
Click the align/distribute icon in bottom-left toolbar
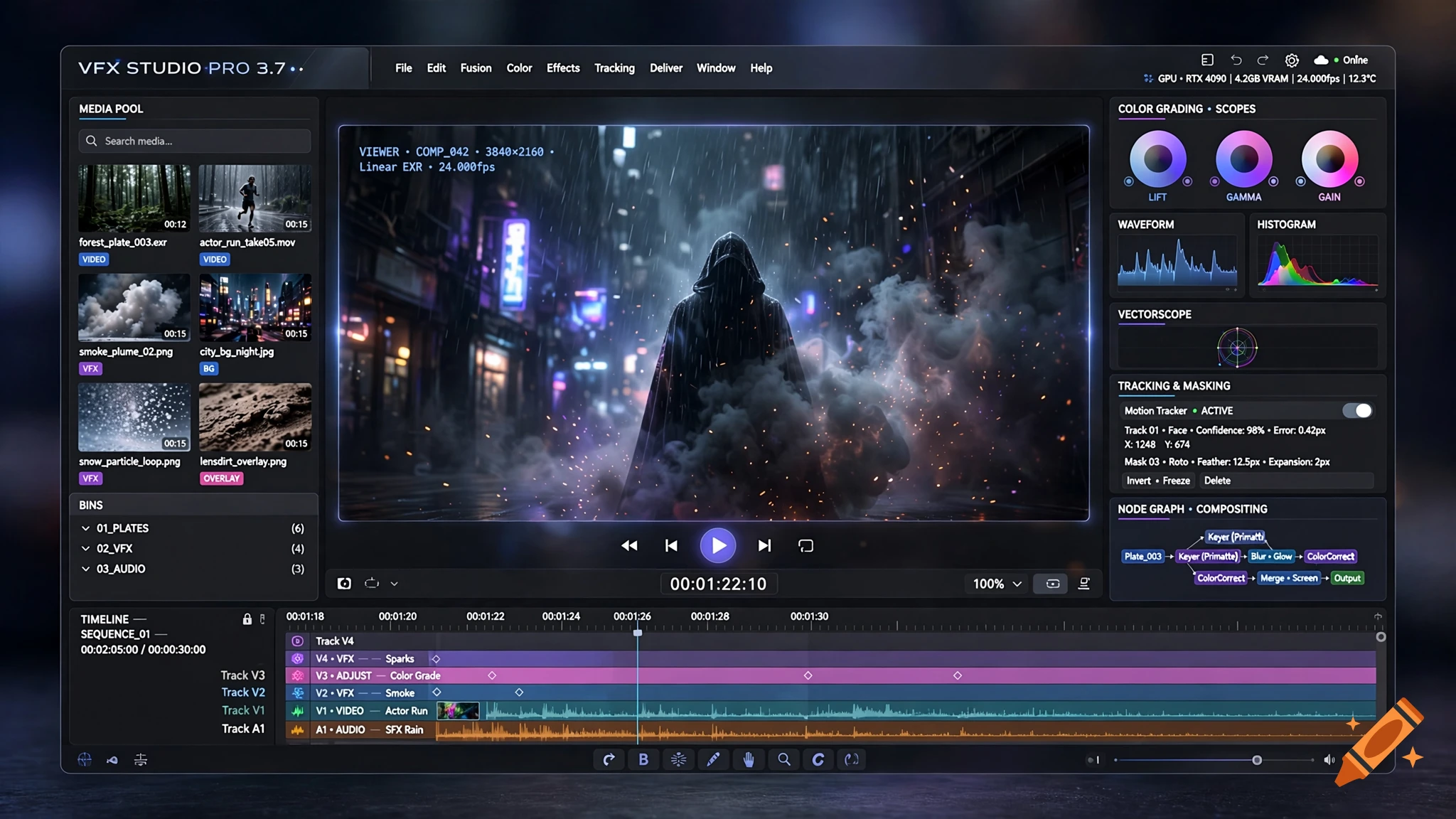tap(141, 759)
